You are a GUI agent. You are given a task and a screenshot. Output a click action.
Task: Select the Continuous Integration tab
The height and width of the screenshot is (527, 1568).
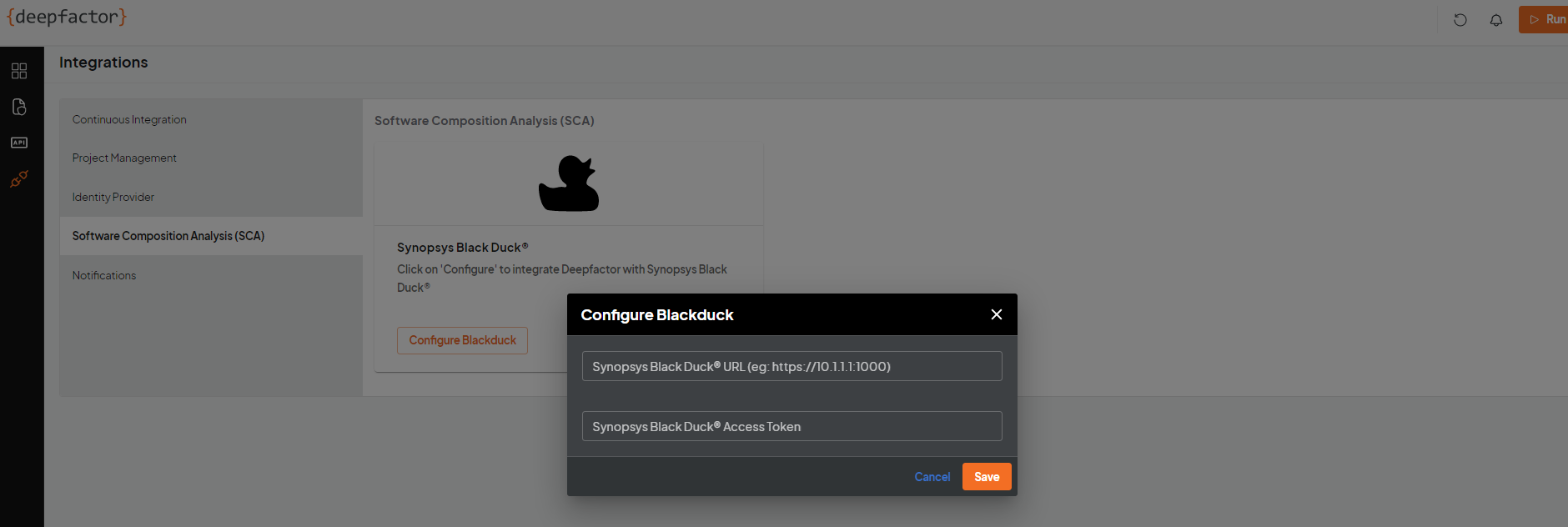click(x=211, y=119)
